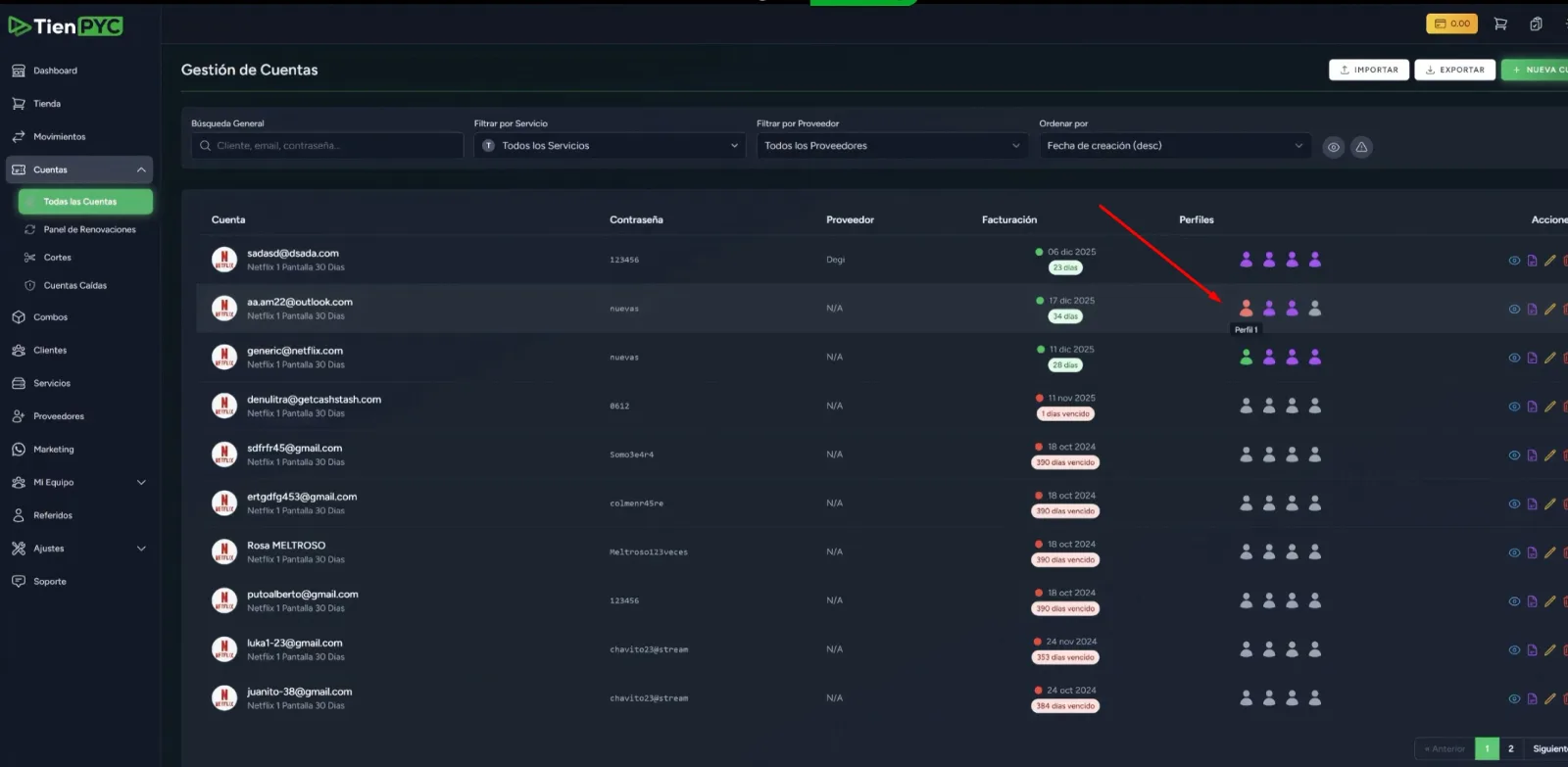The width and height of the screenshot is (1568, 767).
Task: Click the 0.00 balance badge
Action: click(x=1451, y=24)
